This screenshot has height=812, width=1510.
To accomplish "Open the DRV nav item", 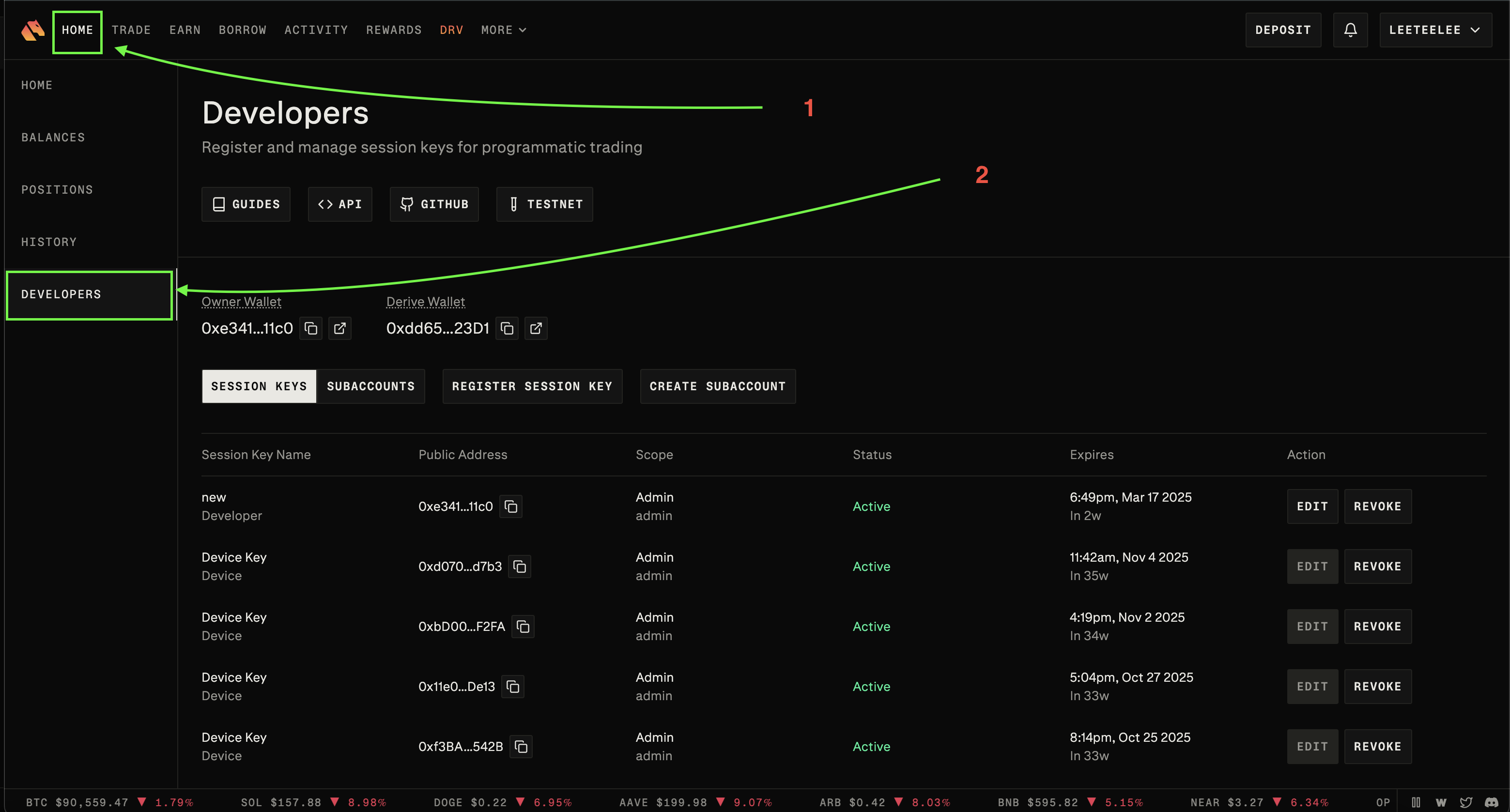I will point(451,30).
